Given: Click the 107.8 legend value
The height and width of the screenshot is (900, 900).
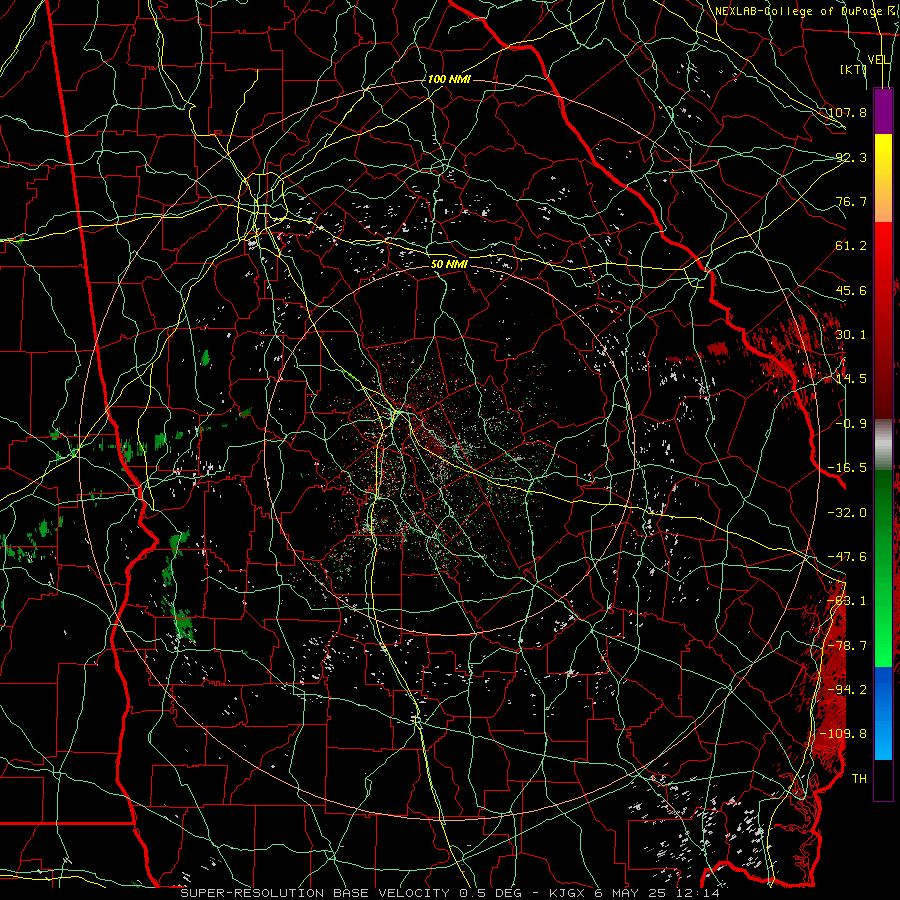Looking at the screenshot, I should (847, 112).
